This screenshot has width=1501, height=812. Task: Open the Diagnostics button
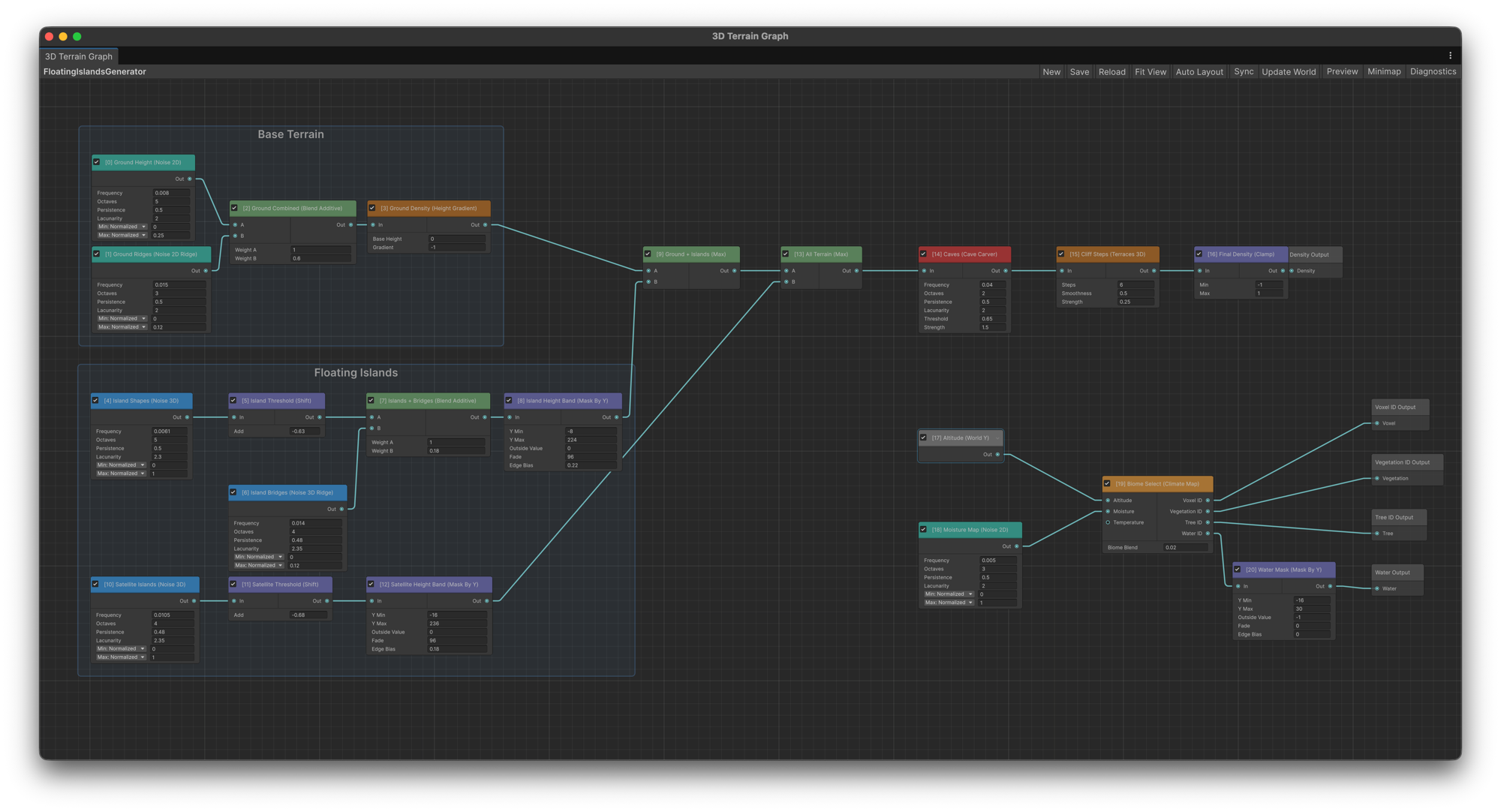tap(1433, 72)
